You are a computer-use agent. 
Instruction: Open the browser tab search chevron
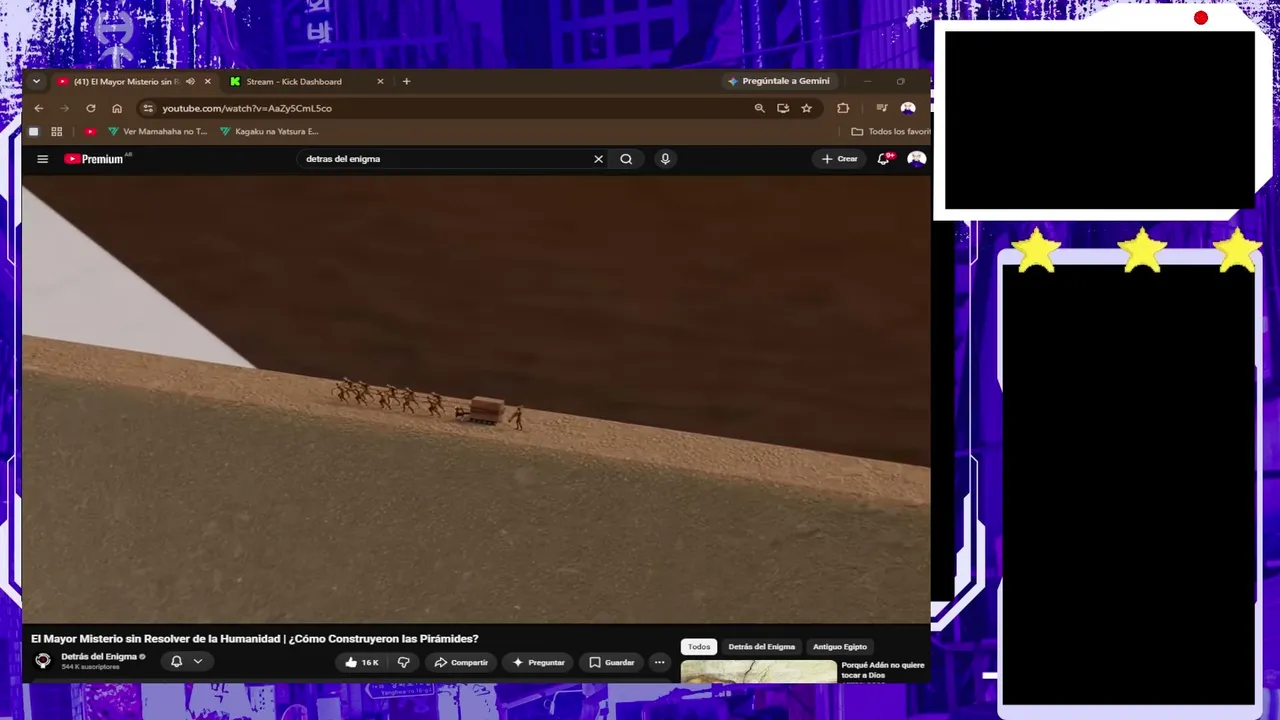click(36, 81)
